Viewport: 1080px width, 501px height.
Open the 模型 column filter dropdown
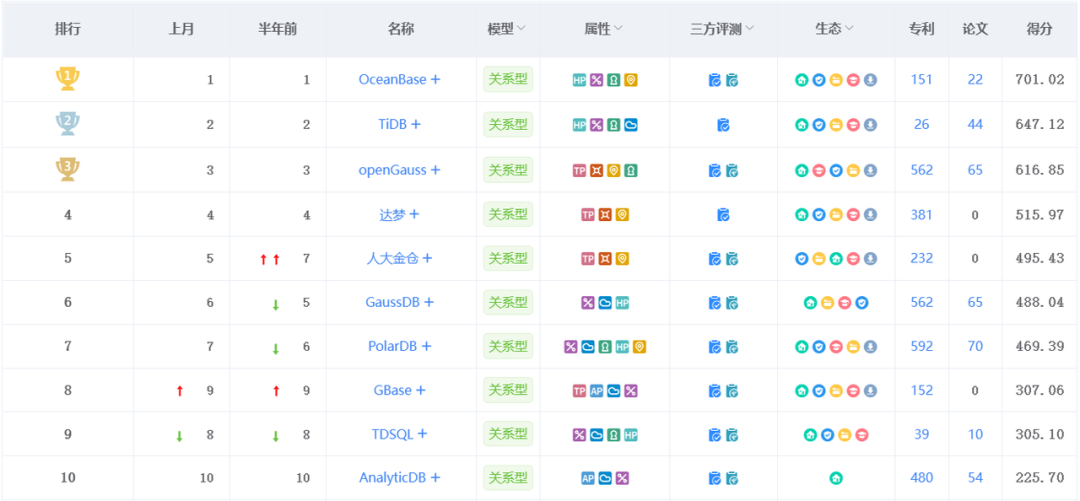[x=521, y=28]
